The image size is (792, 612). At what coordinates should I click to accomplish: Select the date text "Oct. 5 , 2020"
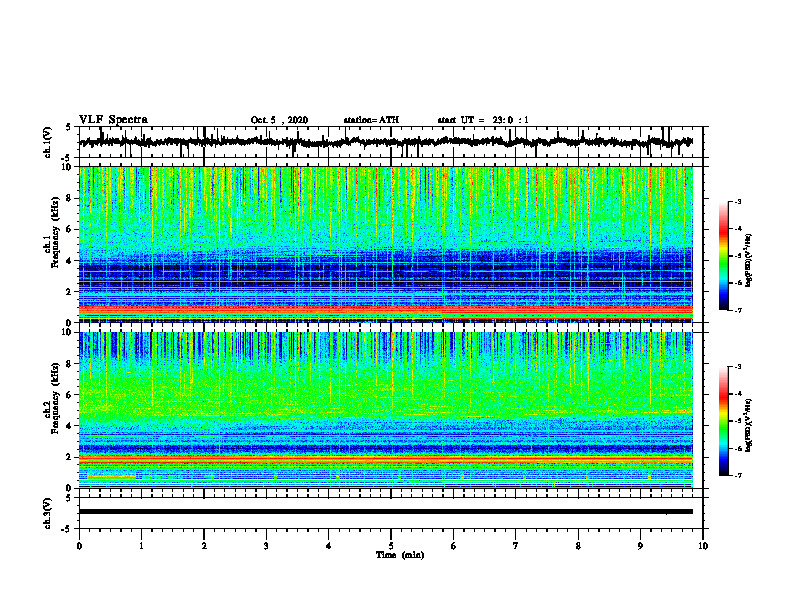click(279, 120)
